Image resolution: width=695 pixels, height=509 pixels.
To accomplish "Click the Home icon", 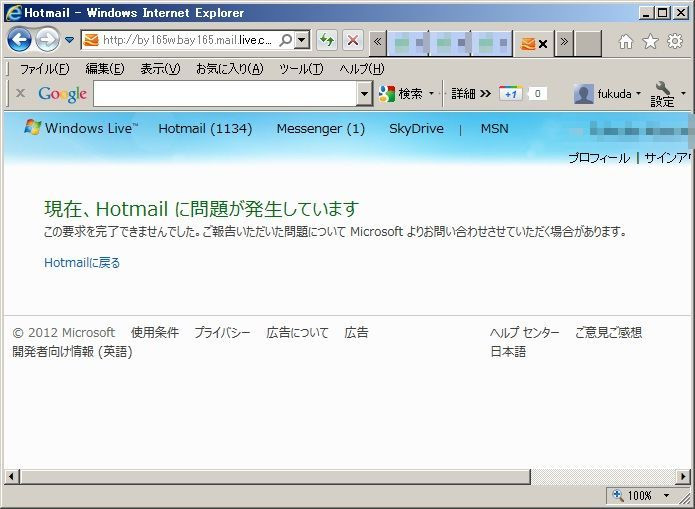I will click(x=625, y=42).
